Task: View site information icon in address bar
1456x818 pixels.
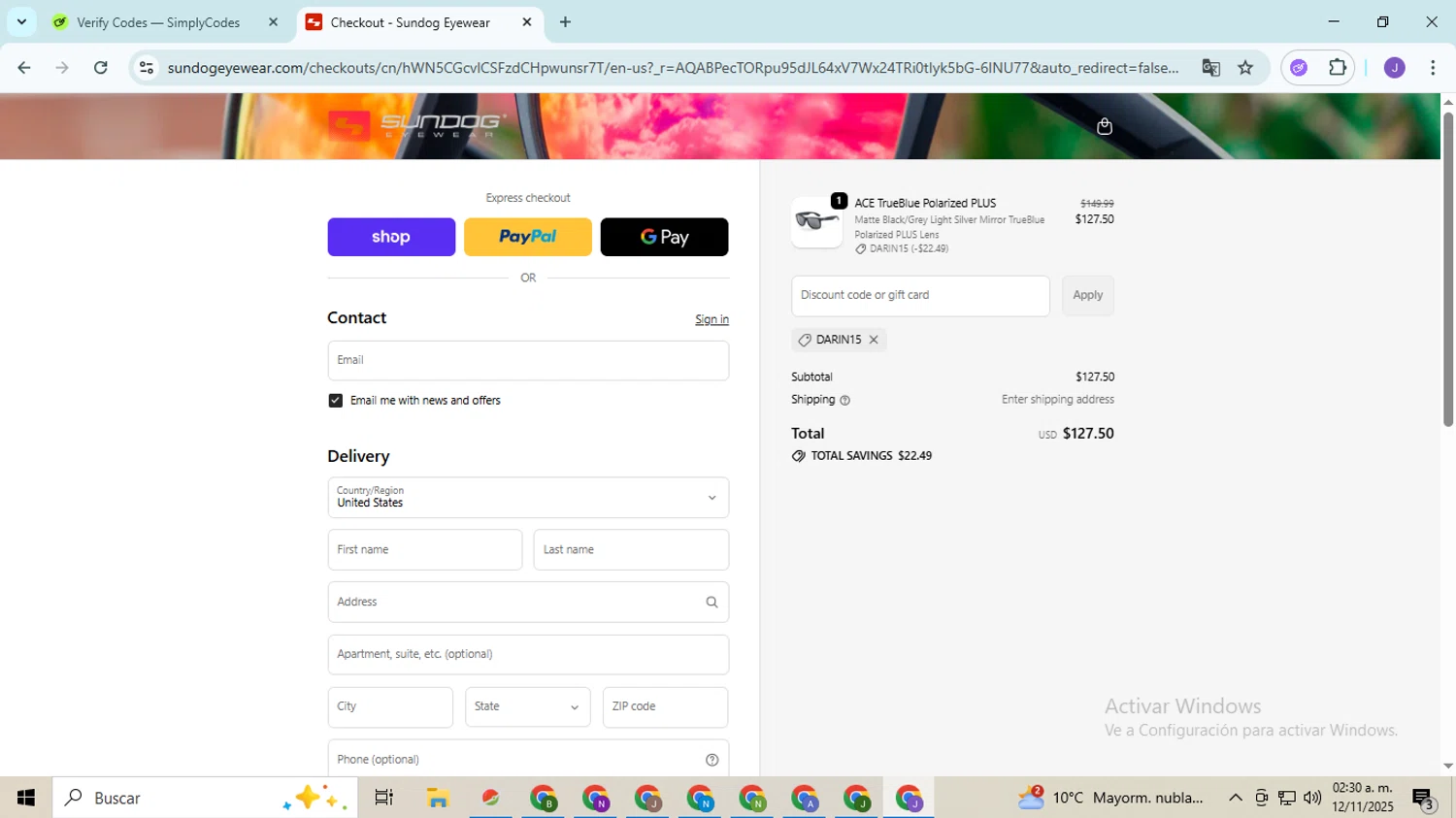Action: coord(147,68)
